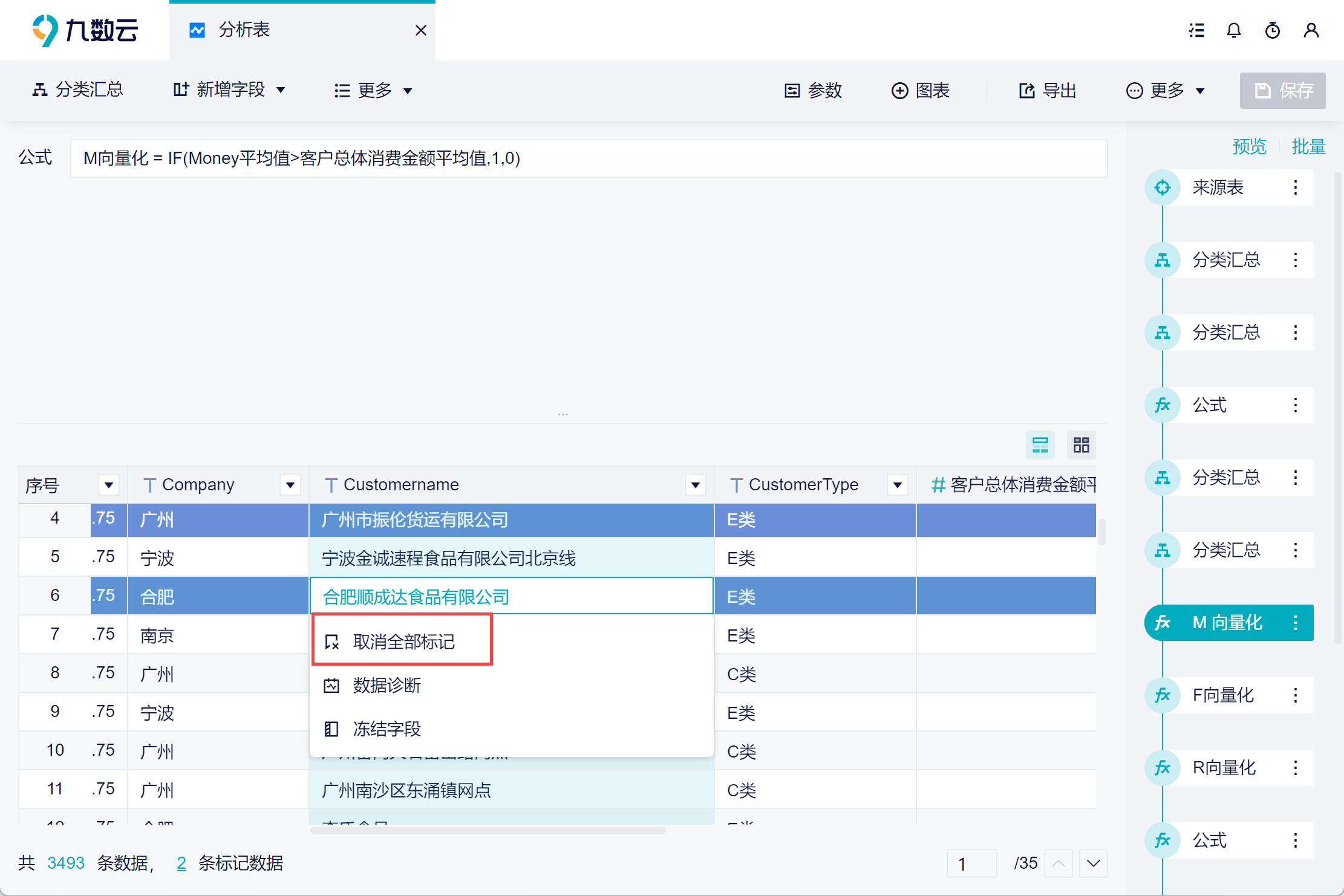Switch to table list view

tap(1040, 445)
